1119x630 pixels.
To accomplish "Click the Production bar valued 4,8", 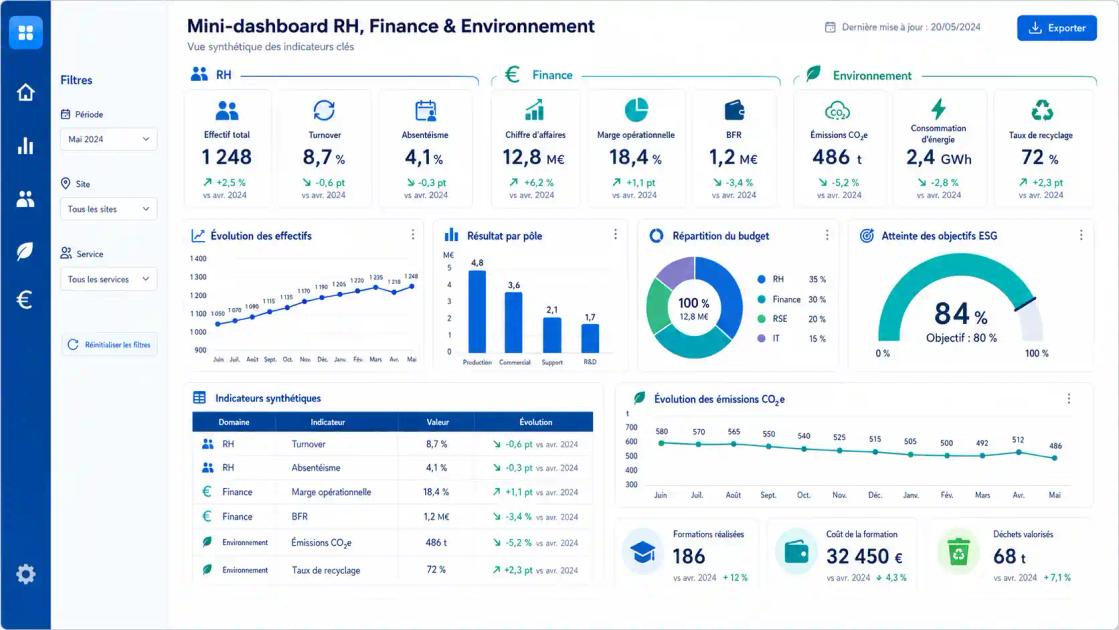I will [x=477, y=312].
